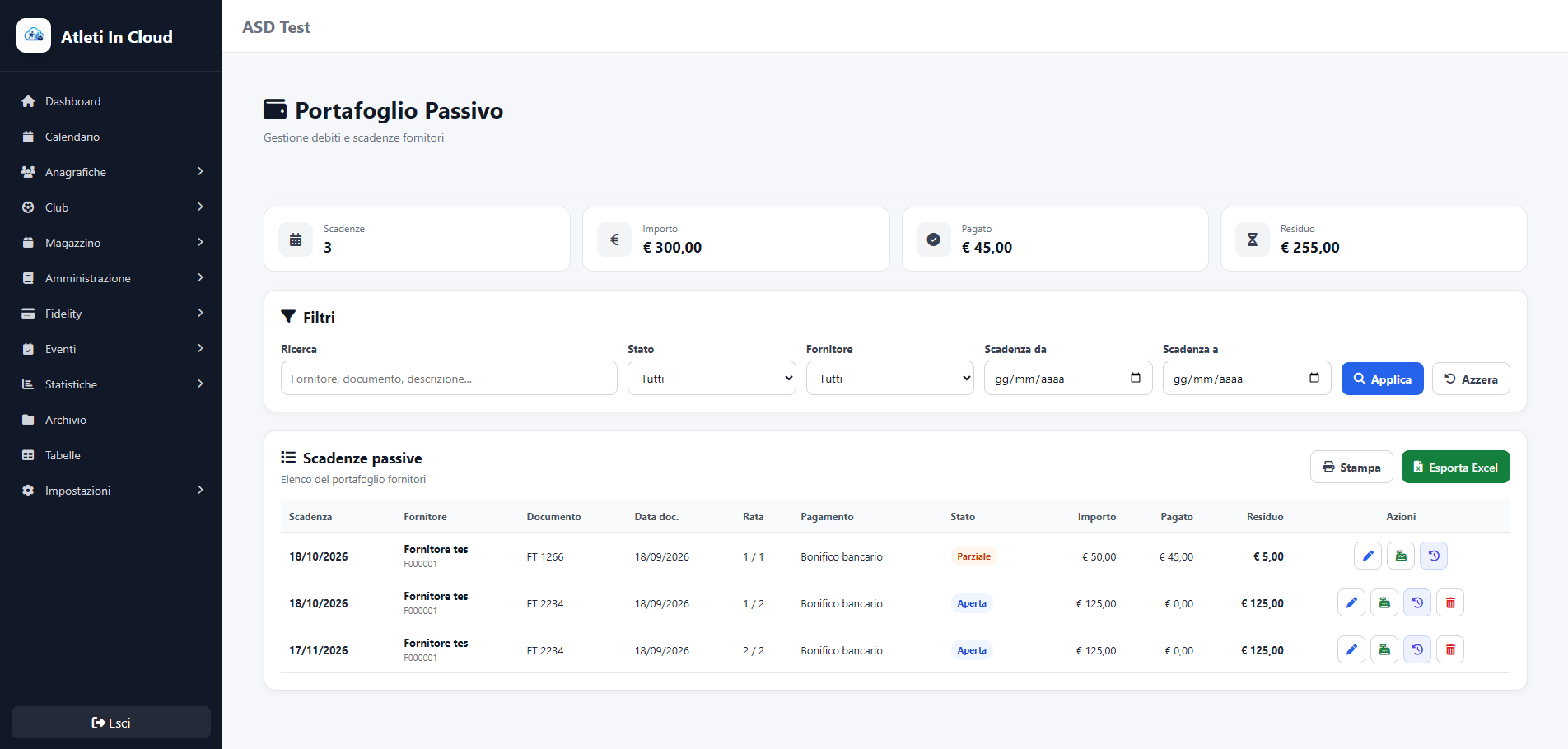The image size is (1568, 749).
Task: Click the Residuo € 255,00 summary card
Action: pyautogui.click(x=1374, y=239)
